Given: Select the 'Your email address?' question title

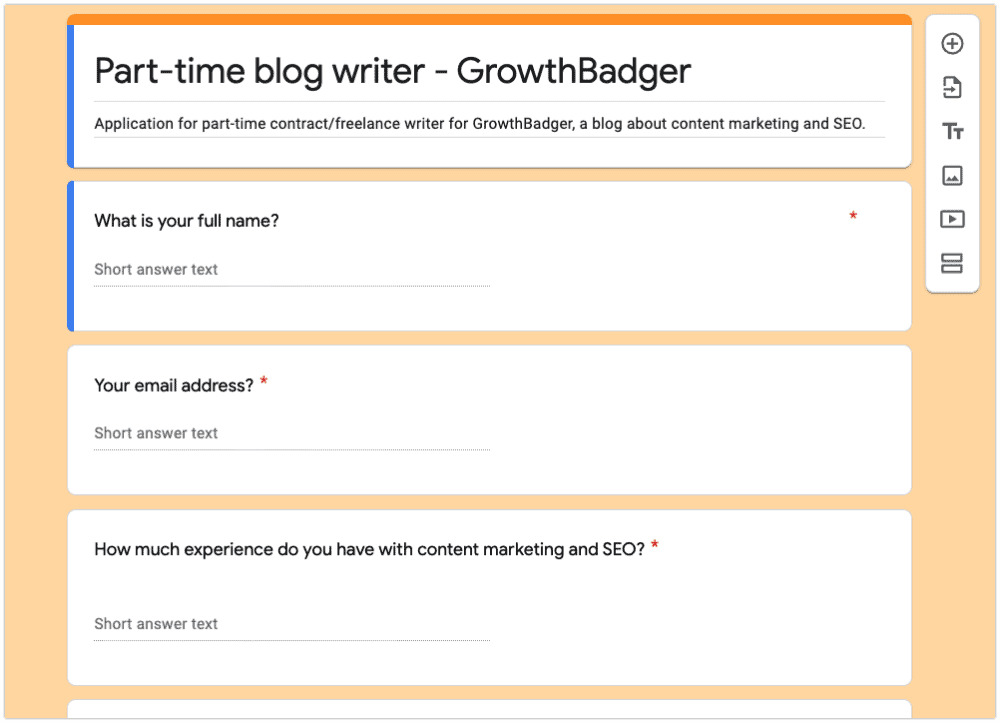Looking at the screenshot, I should pyautogui.click(x=174, y=385).
